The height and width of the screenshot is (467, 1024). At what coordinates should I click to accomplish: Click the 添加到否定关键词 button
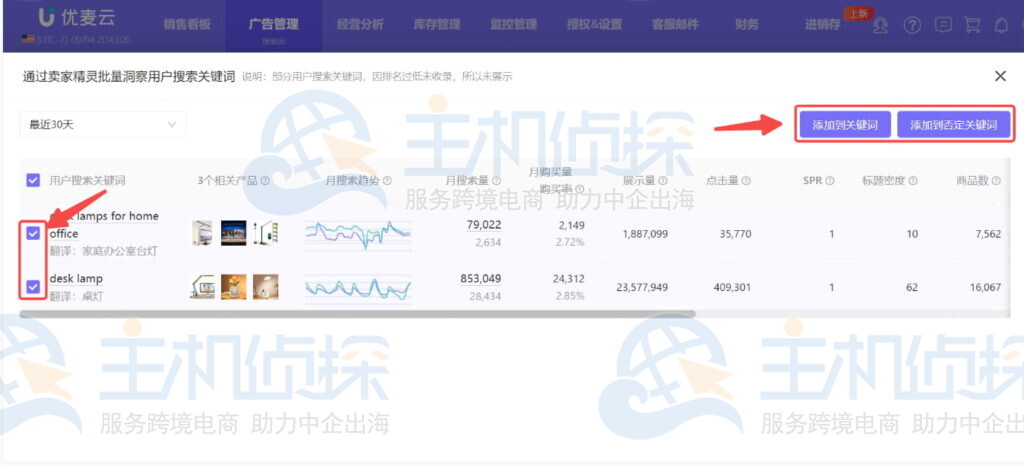(953, 125)
